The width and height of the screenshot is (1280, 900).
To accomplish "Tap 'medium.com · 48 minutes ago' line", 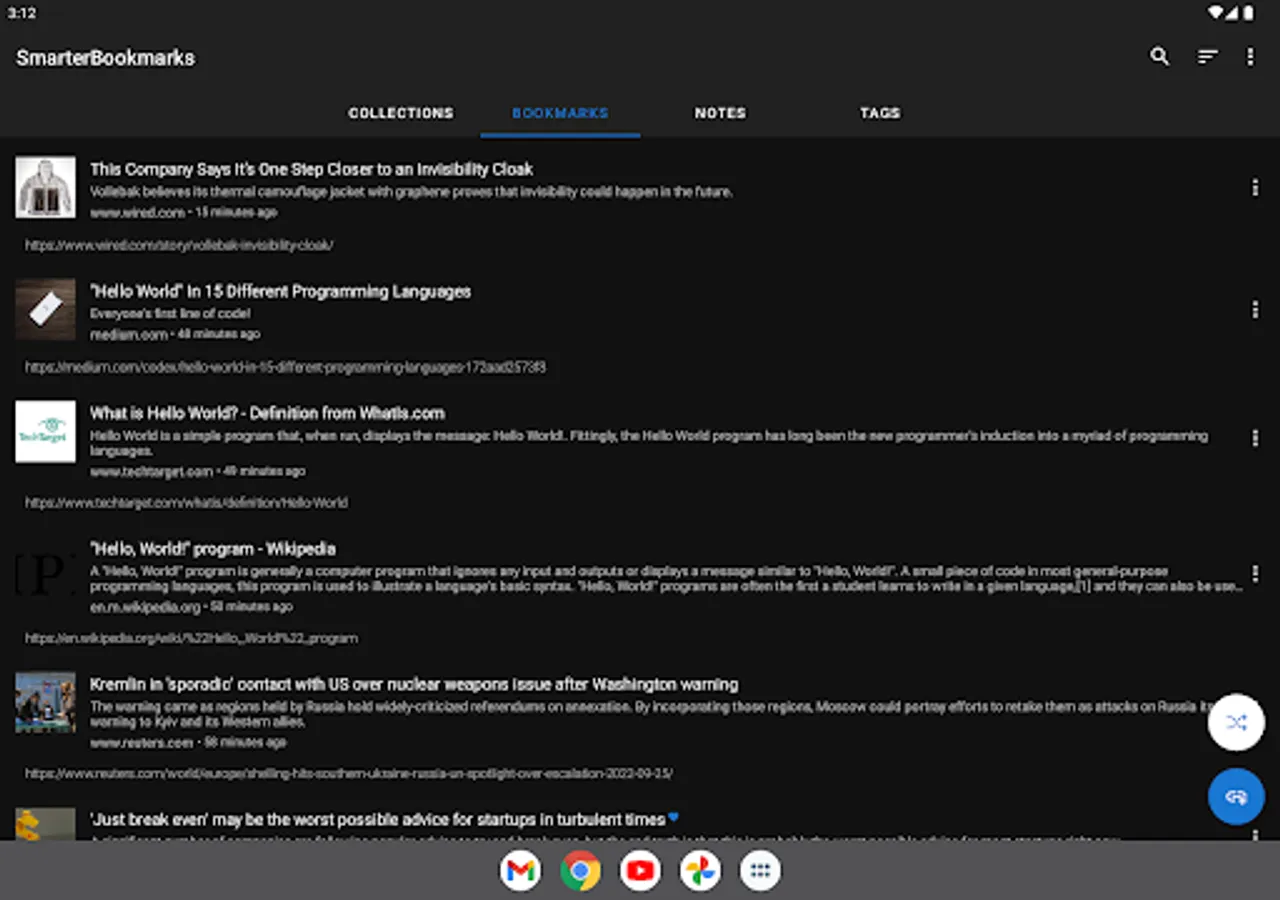I will pos(175,334).
